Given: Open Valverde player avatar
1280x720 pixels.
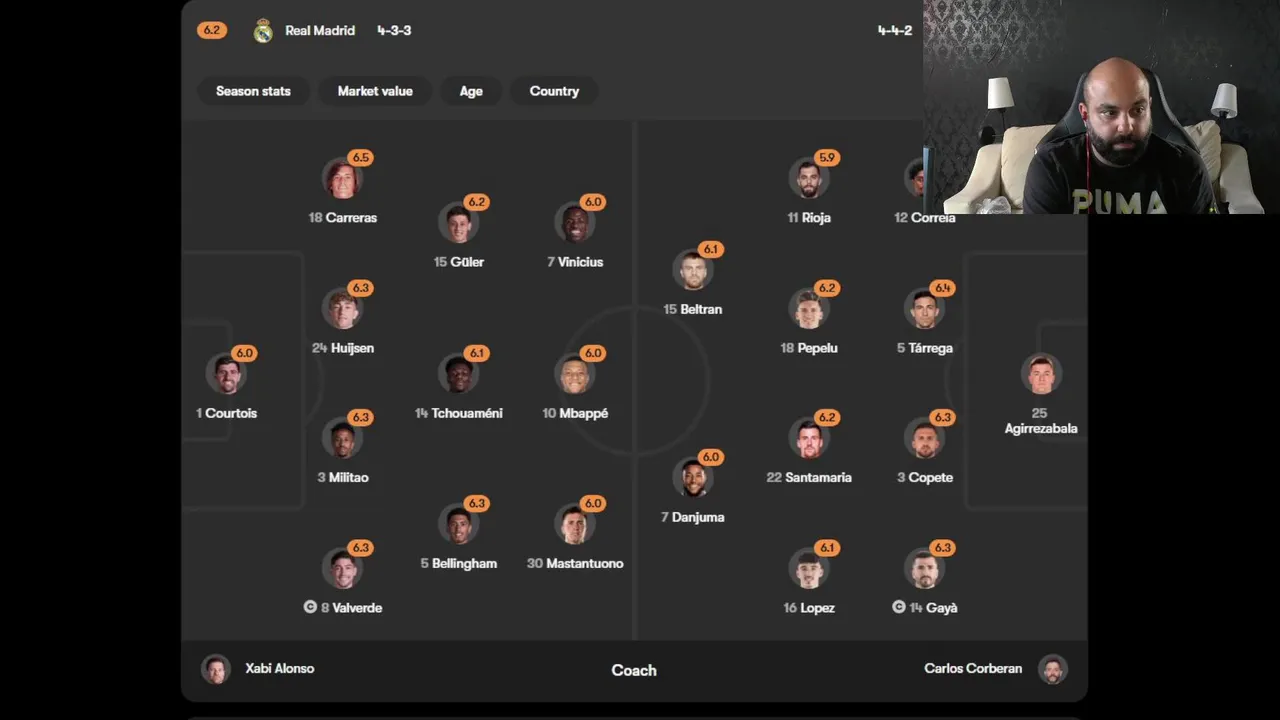Looking at the screenshot, I should tap(342, 568).
